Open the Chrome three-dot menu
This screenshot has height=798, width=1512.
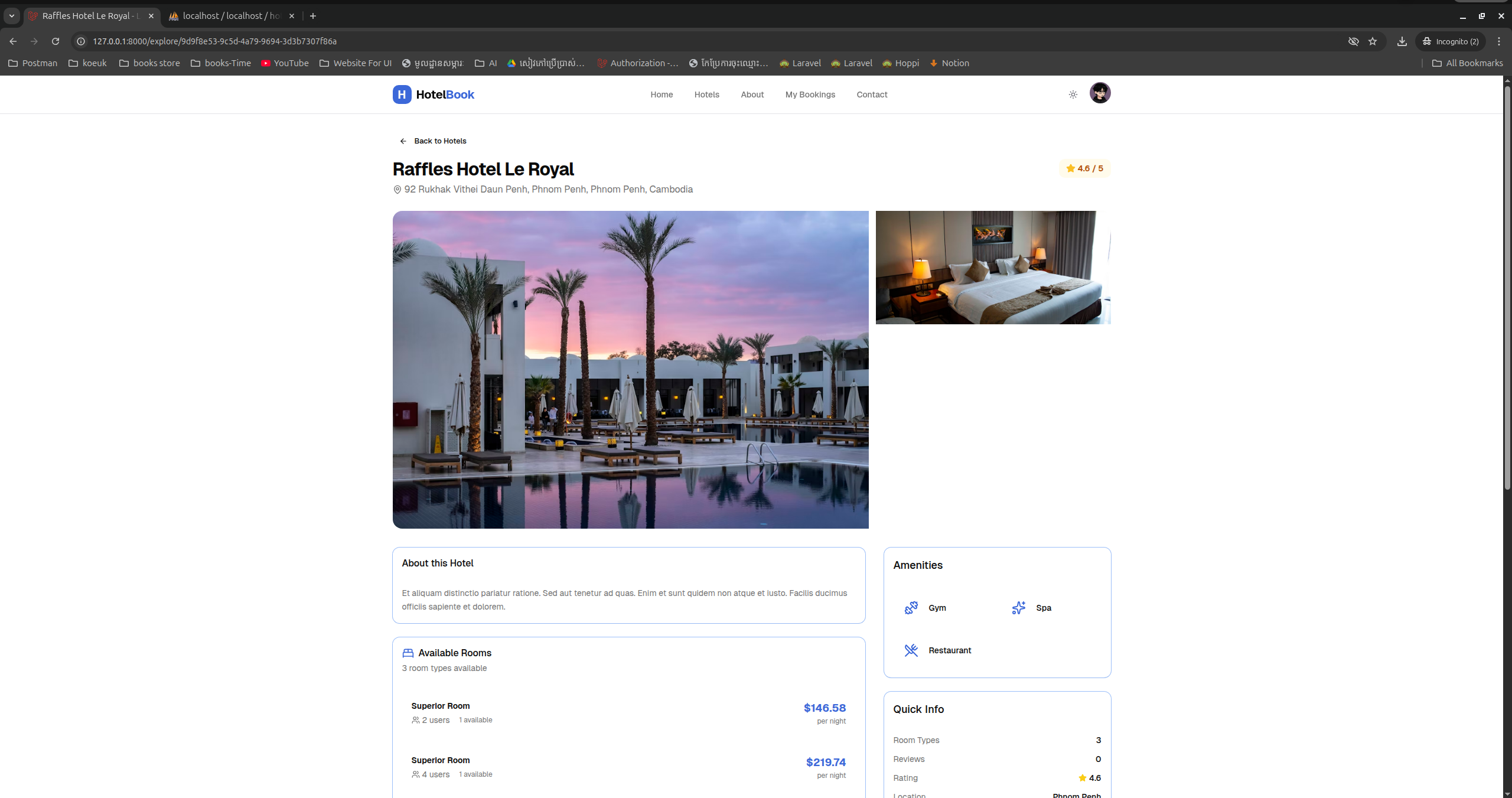coord(1498,41)
